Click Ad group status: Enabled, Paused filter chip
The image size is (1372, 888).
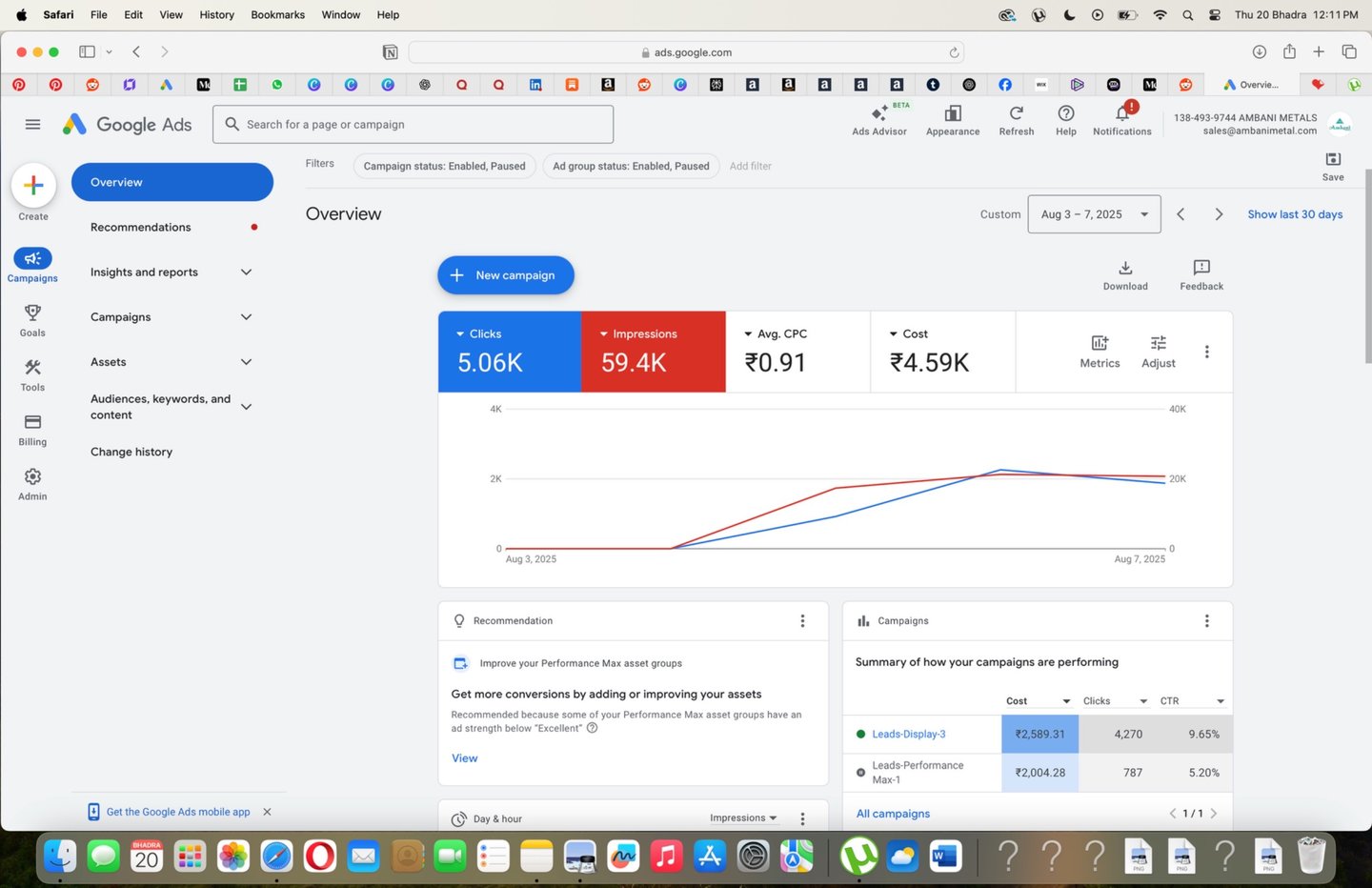tap(631, 166)
